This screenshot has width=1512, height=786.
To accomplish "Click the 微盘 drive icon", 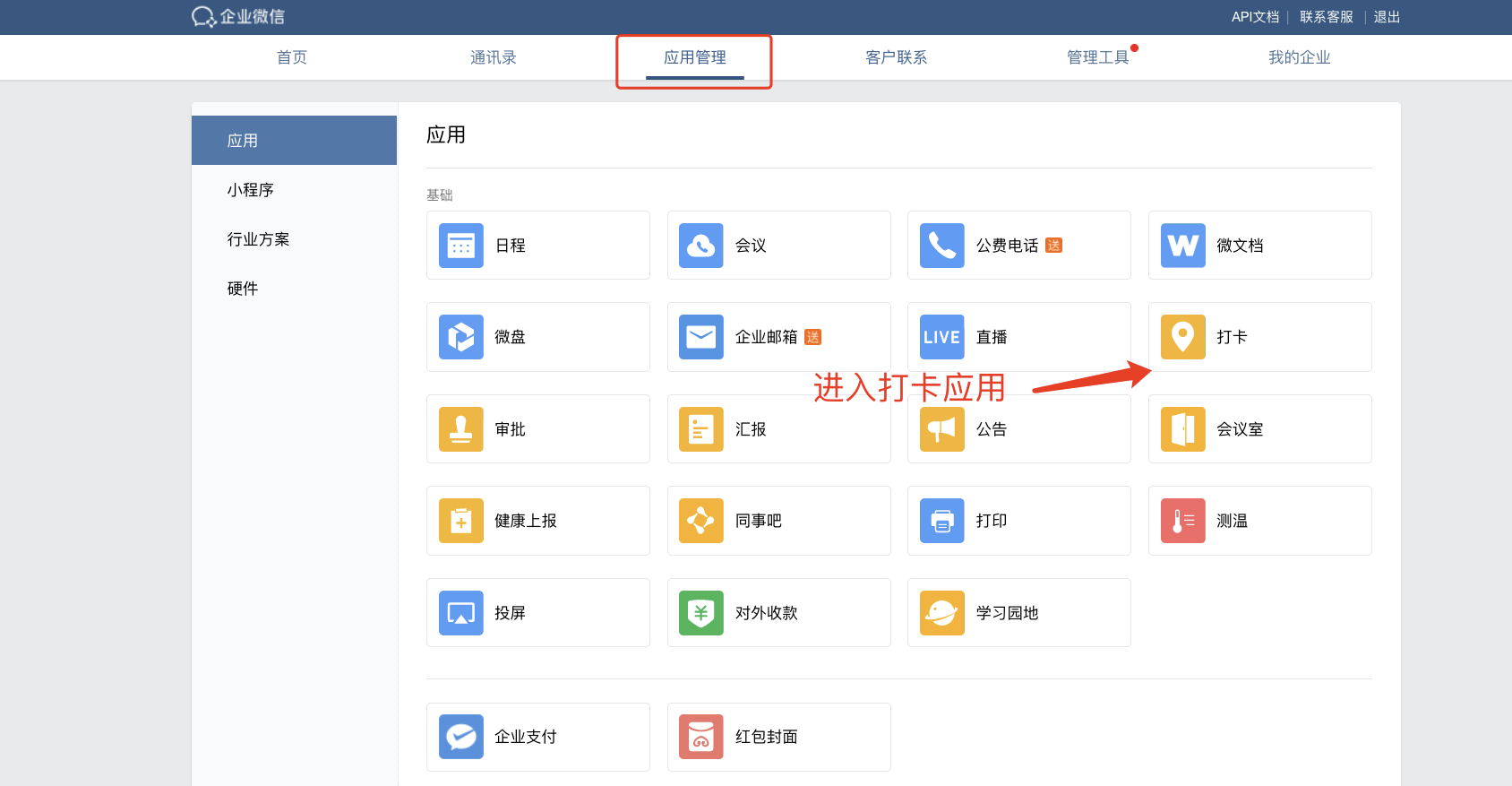I will tap(461, 337).
